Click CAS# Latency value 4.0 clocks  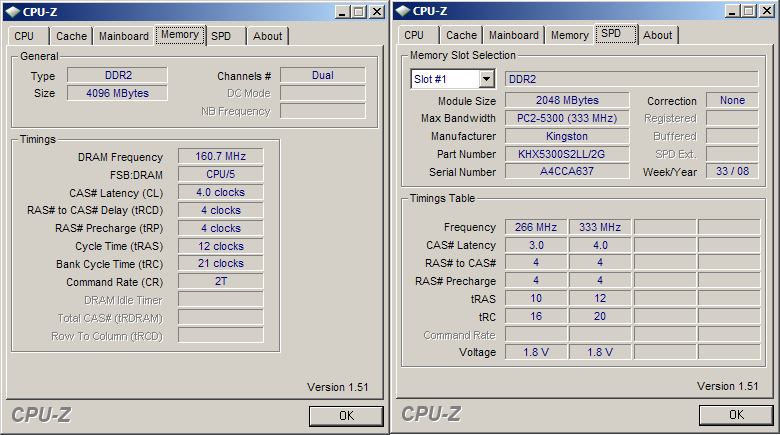click(220, 192)
